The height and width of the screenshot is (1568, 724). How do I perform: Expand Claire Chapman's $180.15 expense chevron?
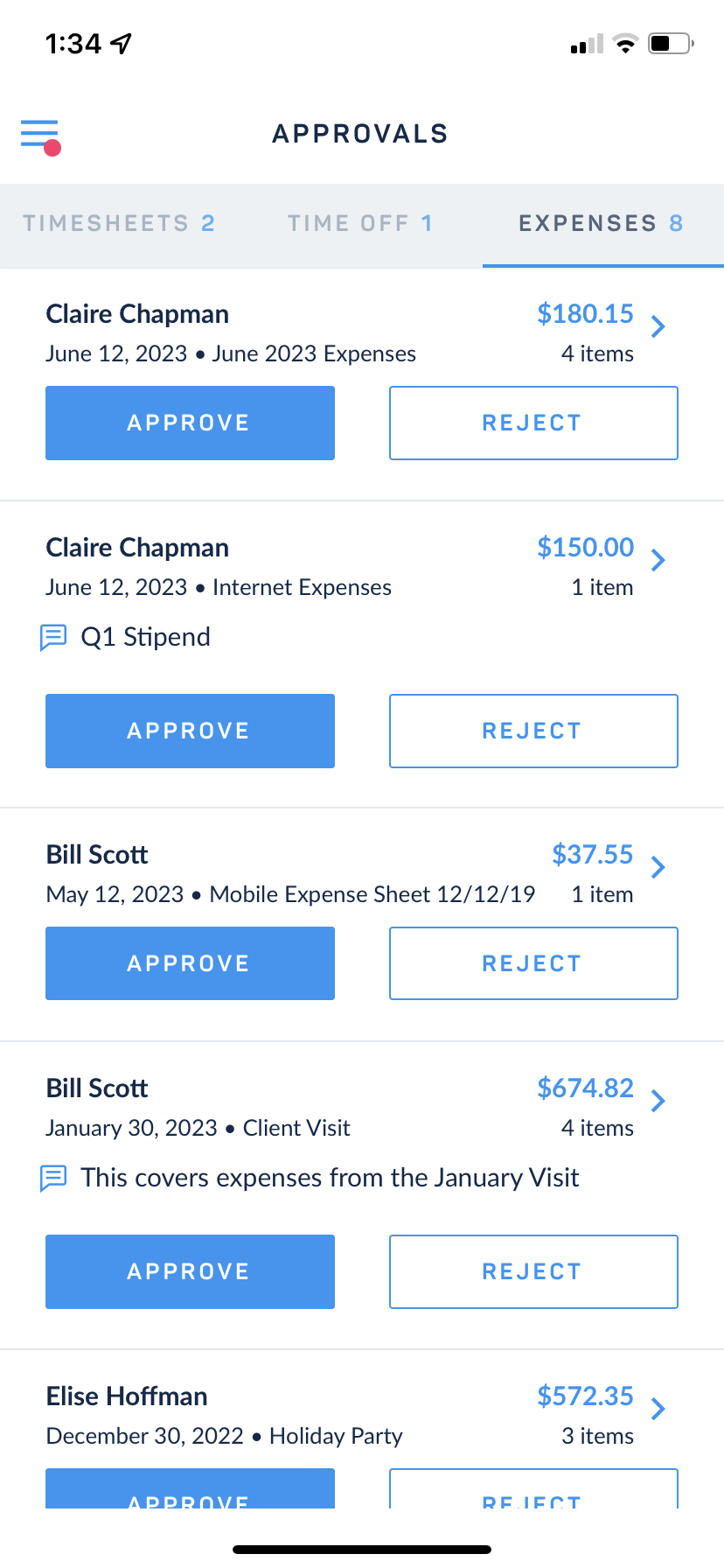[x=658, y=327]
